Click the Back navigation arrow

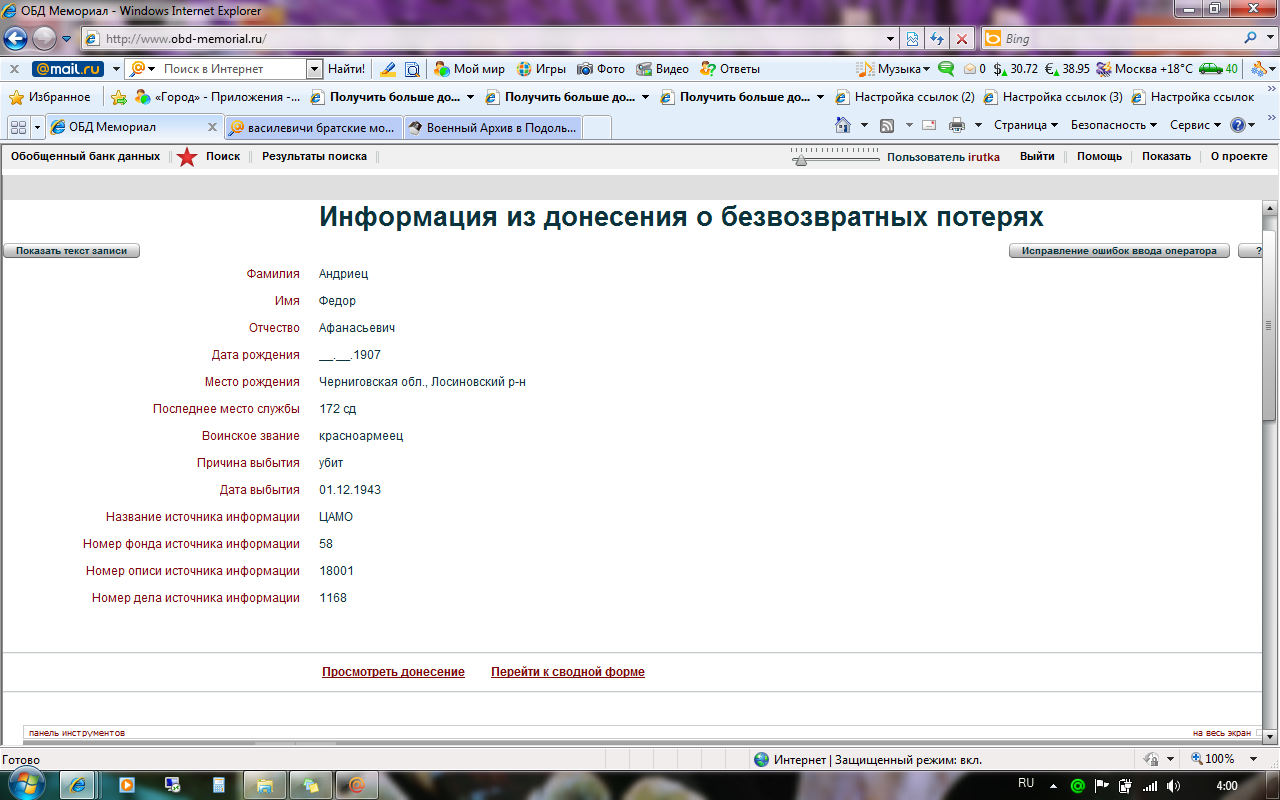pyautogui.click(x=16, y=39)
